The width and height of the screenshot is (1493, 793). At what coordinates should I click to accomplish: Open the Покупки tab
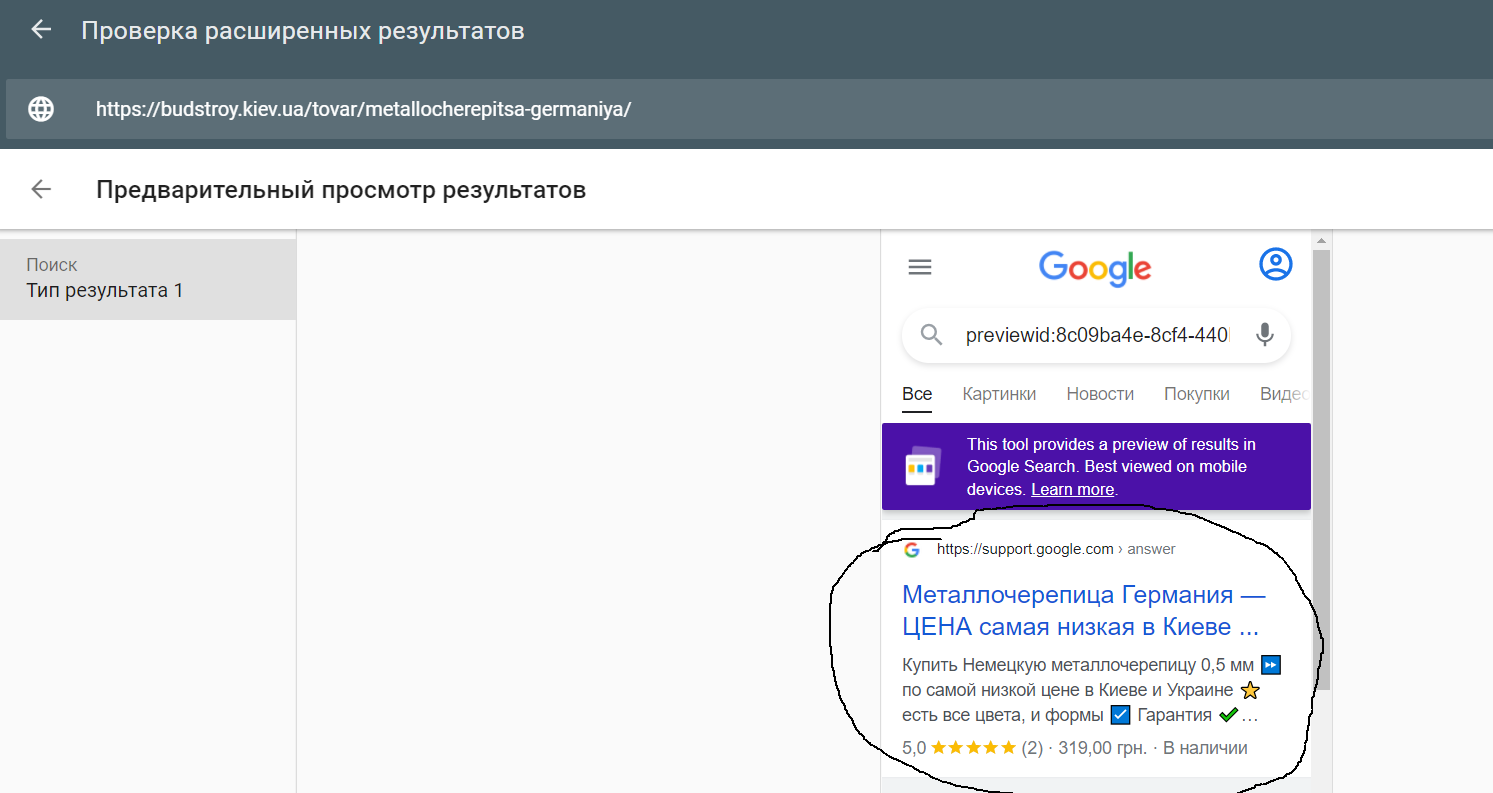(x=1197, y=394)
